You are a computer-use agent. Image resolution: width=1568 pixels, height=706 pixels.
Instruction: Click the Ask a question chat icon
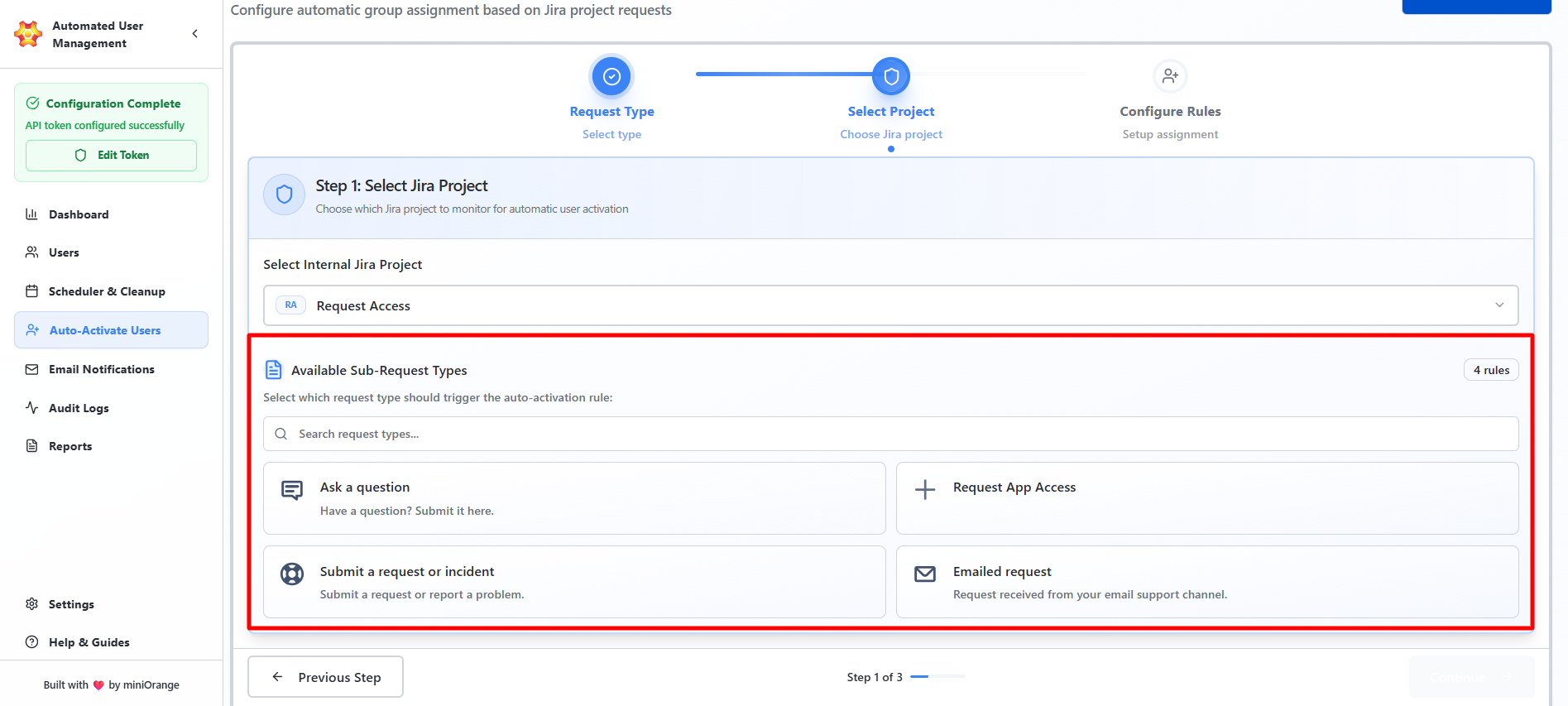292,490
